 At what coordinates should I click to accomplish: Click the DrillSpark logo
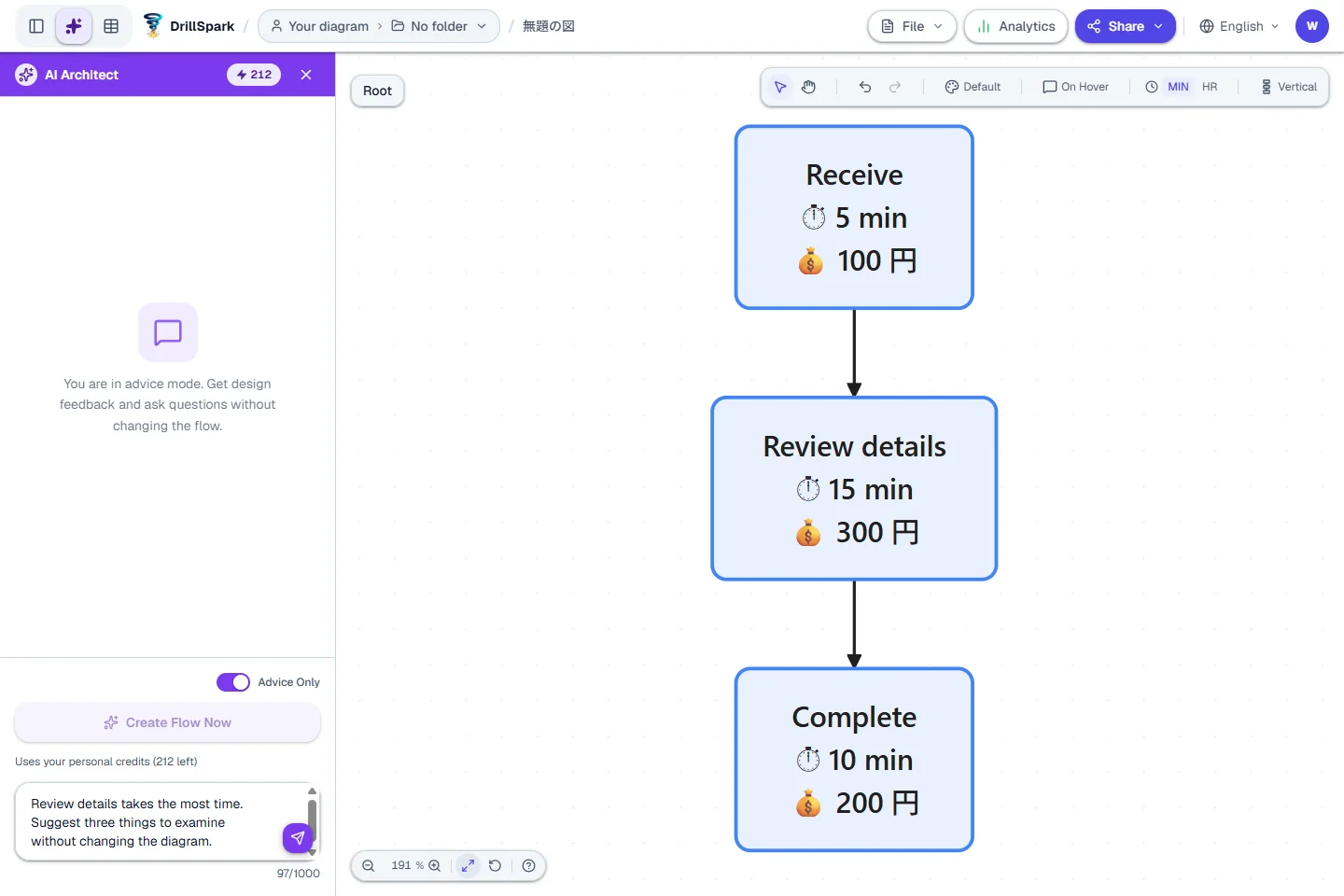[189, 26]
